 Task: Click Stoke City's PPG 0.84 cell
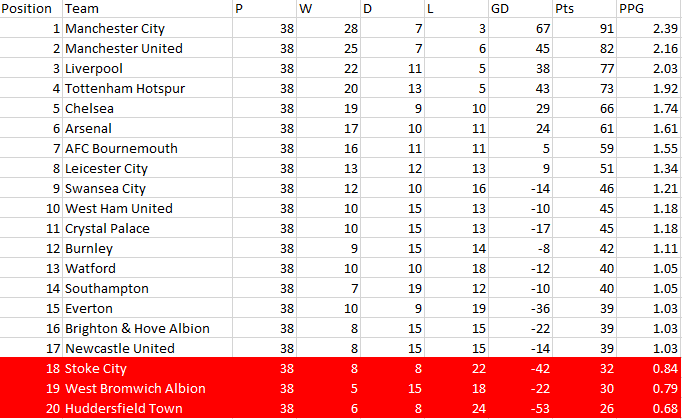pyautogui.click(x=649, y=369)
